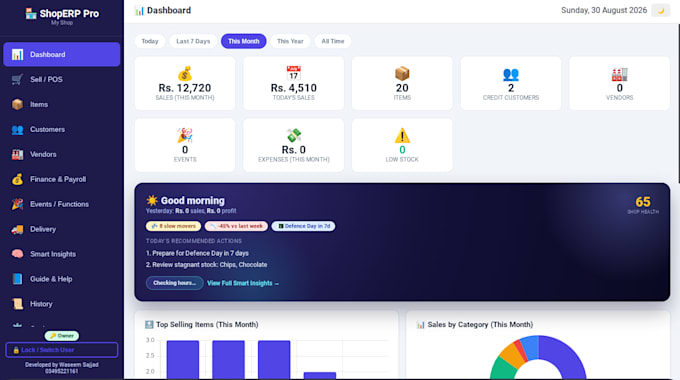The width and height of the screenshot is (680, 380).
Task: Select the Last 7 Days filter tab
Action: pyautogui.click(x=193, y=41)
